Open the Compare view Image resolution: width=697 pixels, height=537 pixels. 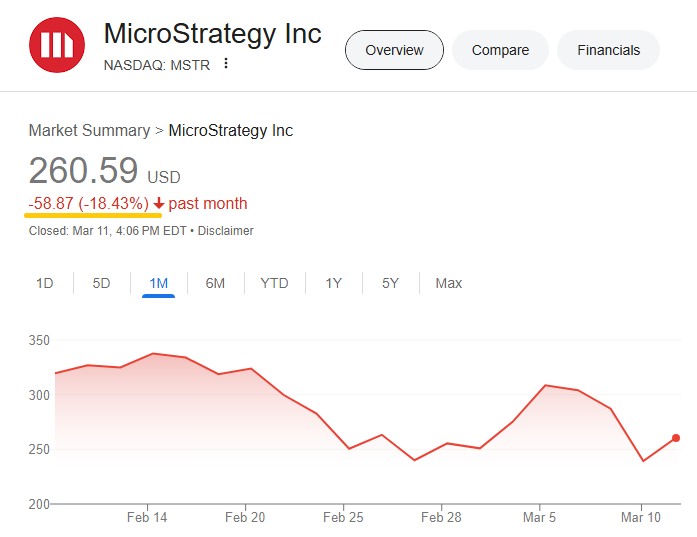tap(500, 50)
